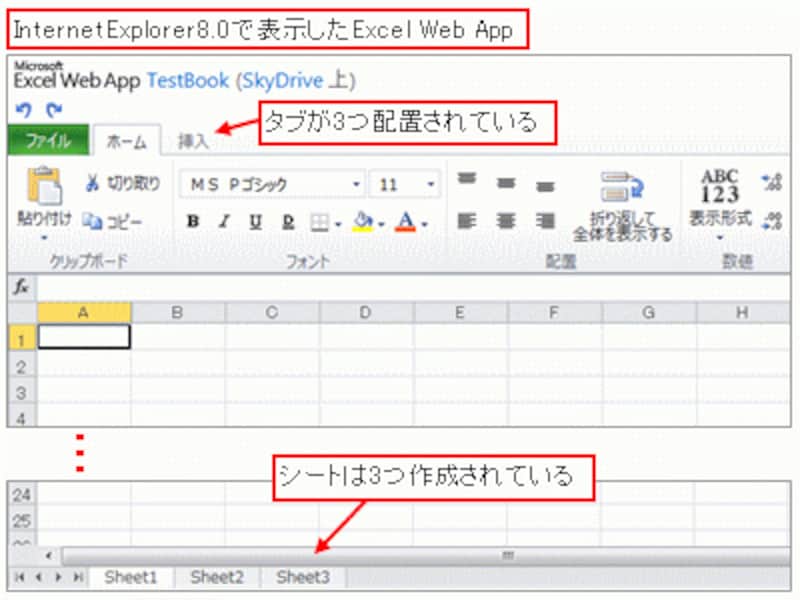Switch to the ホーム tab
The image size is (800, 600).
[x=126, y=141]
